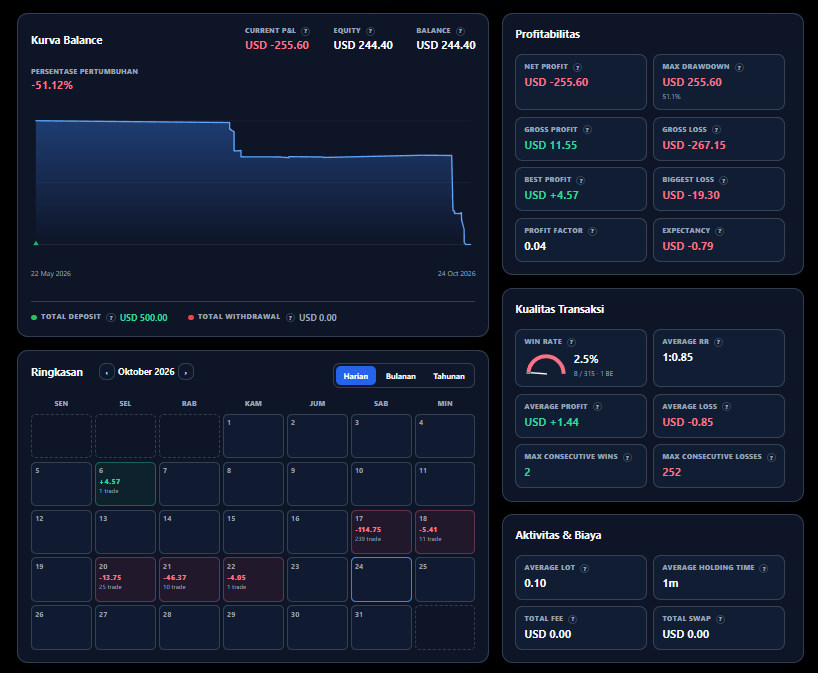
Task: Click the 24 Oct 2026 chart end date
Action: coord(456,274)
